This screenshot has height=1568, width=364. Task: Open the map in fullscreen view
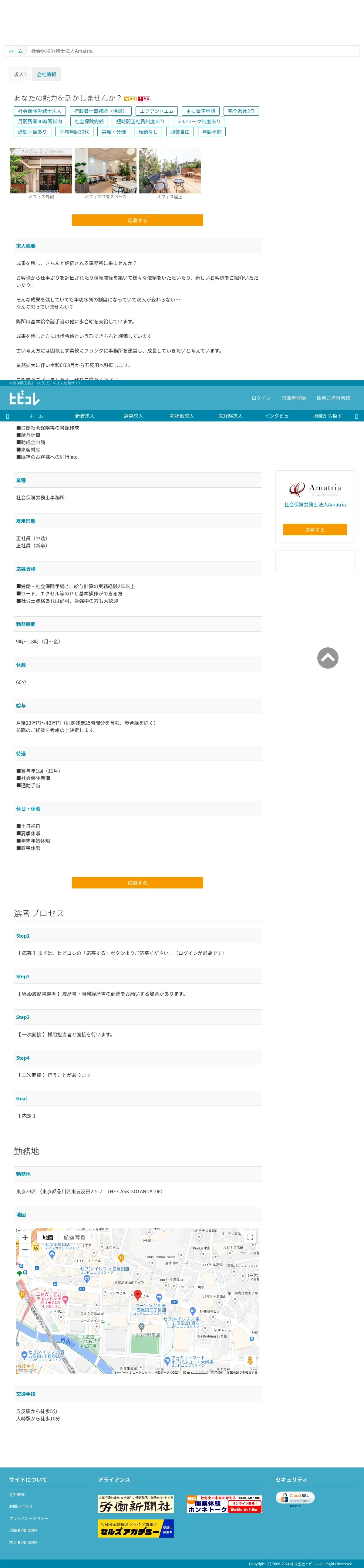pos(250,1237)
